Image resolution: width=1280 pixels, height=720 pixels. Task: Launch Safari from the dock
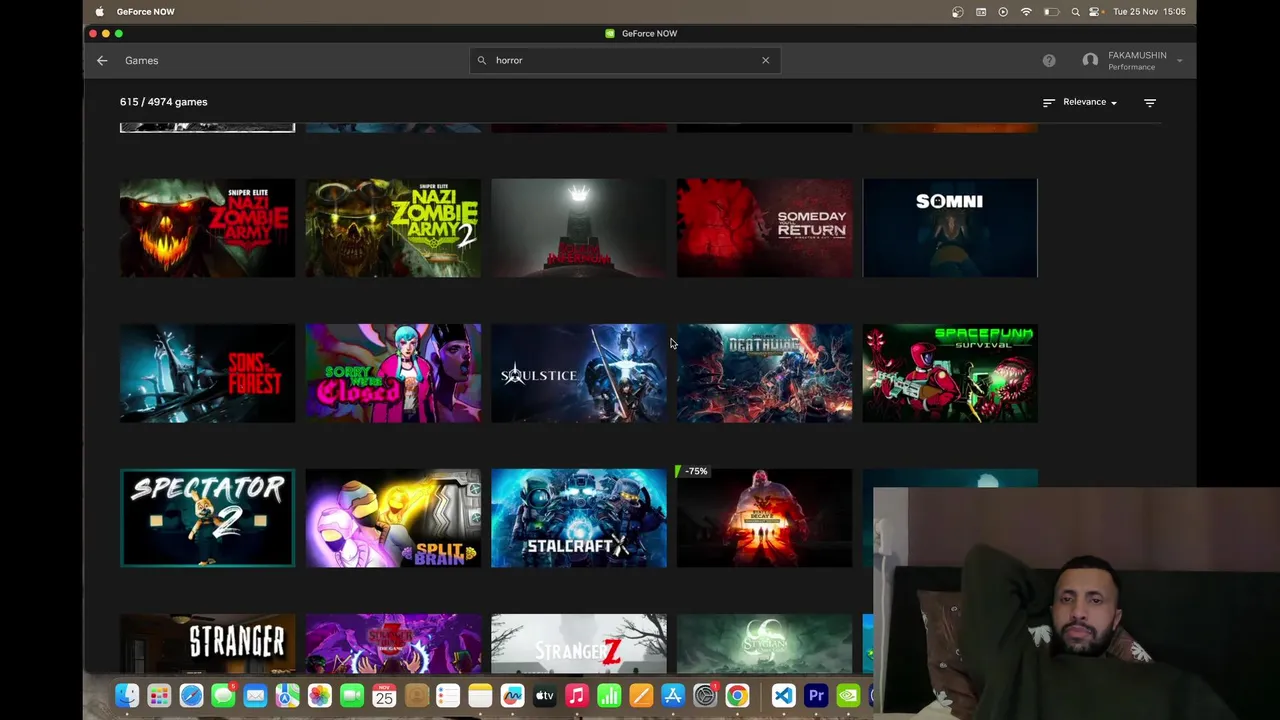191,696
